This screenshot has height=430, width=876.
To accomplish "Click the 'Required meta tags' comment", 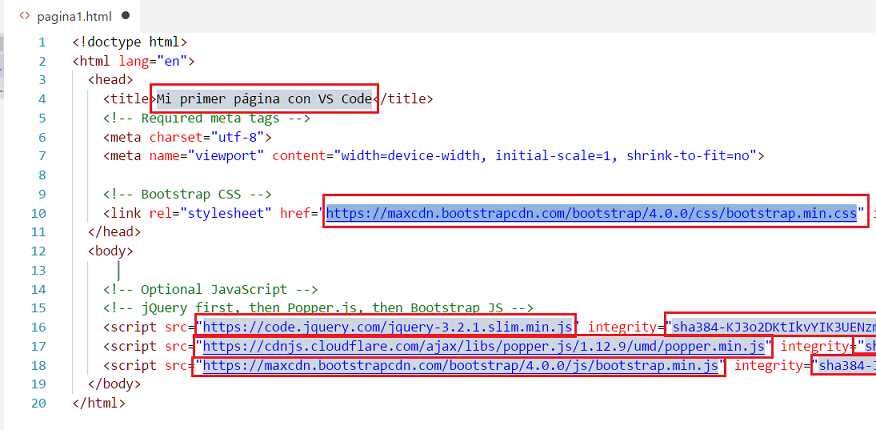I will pos(207,118).
